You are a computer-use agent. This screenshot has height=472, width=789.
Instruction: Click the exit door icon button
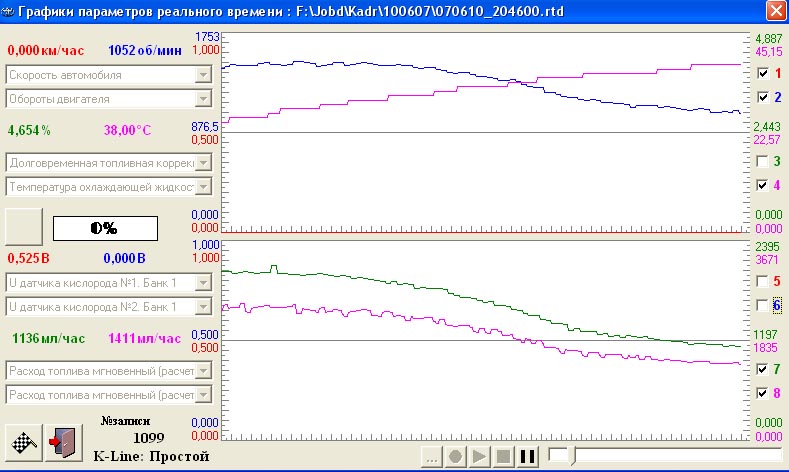[x=62, y=441]
